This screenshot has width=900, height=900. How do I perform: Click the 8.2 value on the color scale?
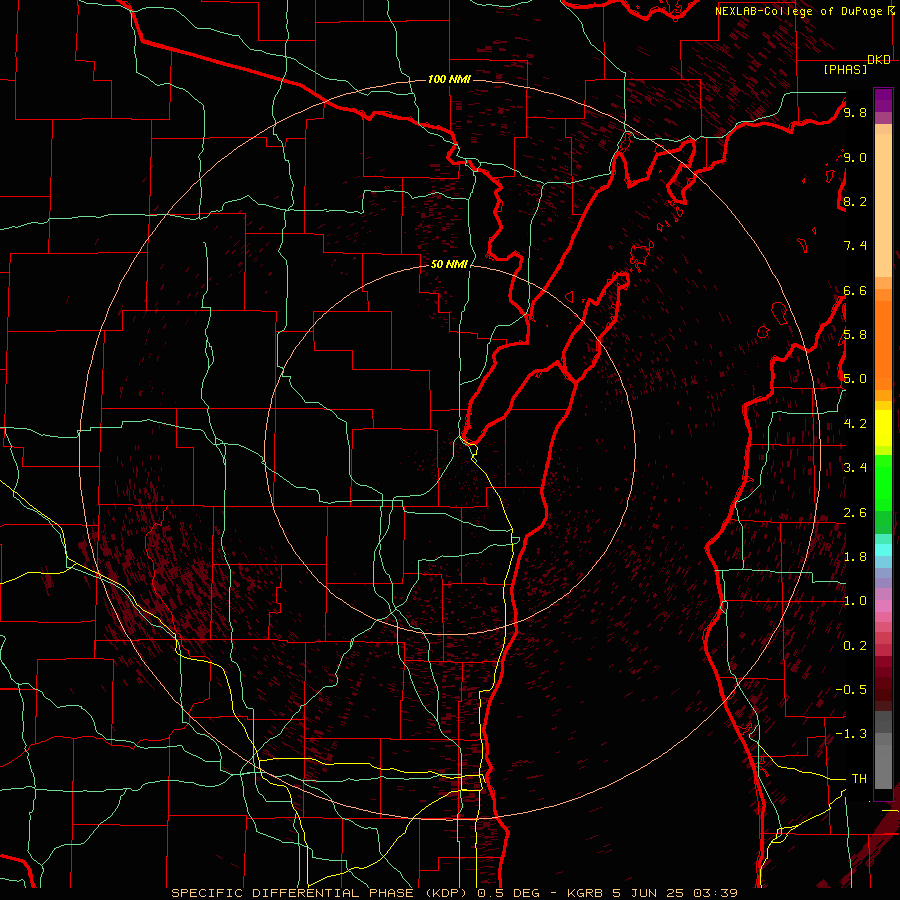855,201
